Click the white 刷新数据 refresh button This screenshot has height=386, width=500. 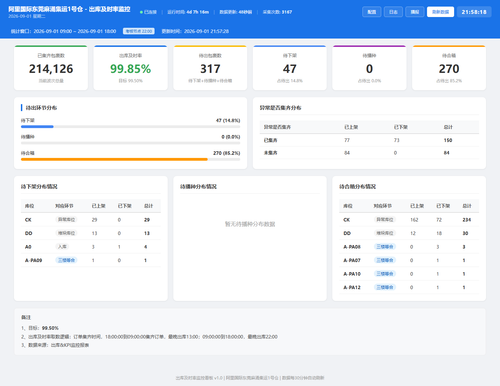point(440,12)
